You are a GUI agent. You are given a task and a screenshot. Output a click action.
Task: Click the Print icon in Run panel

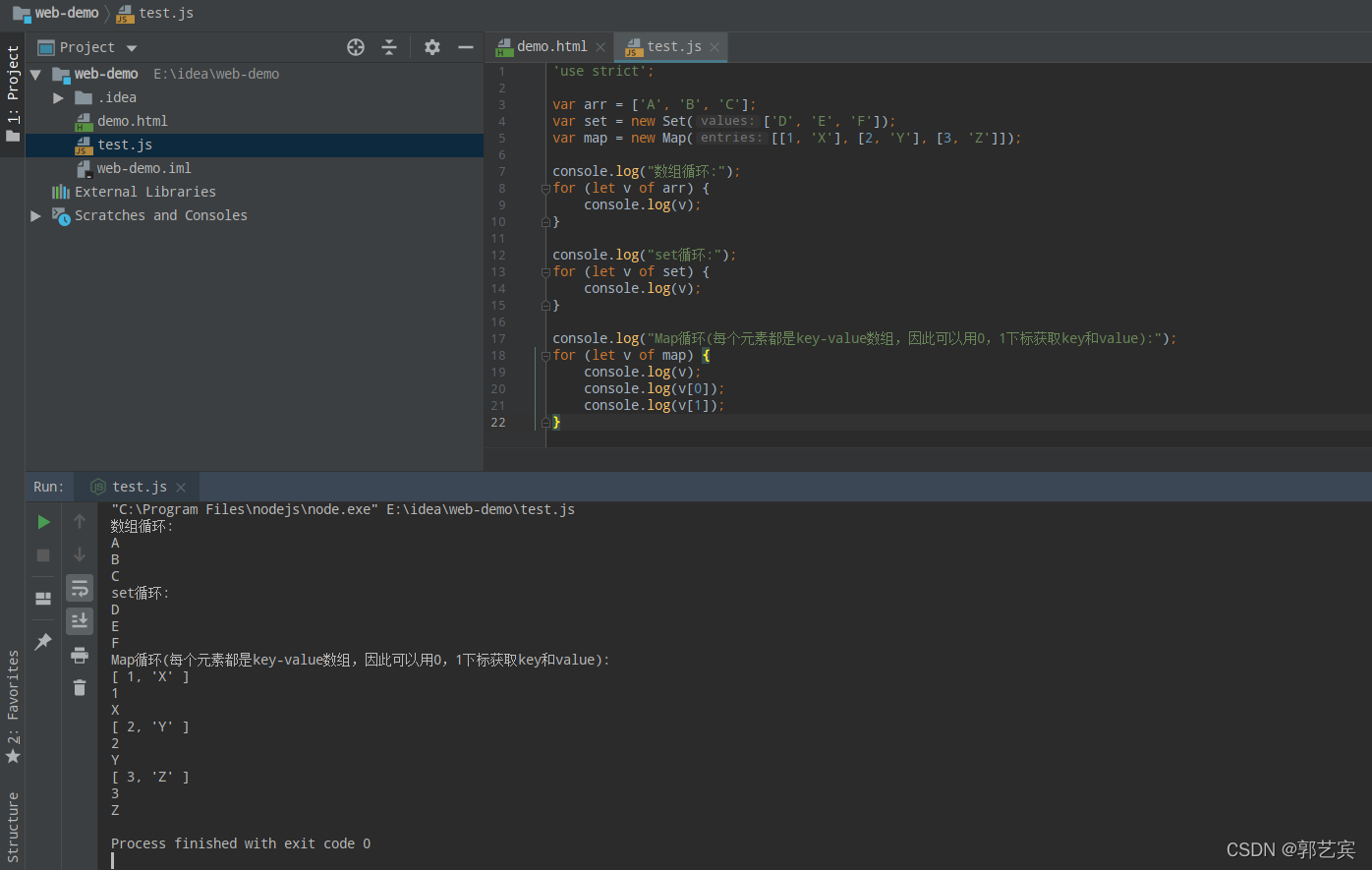[80, 655]
